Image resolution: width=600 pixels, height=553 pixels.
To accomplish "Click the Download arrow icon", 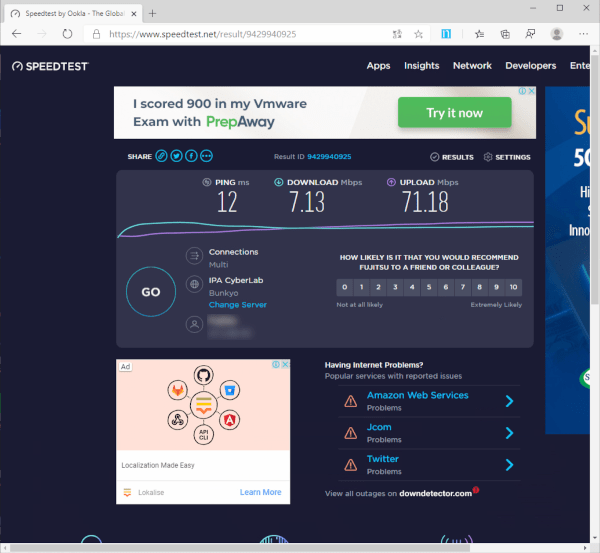I will (279, 182).
